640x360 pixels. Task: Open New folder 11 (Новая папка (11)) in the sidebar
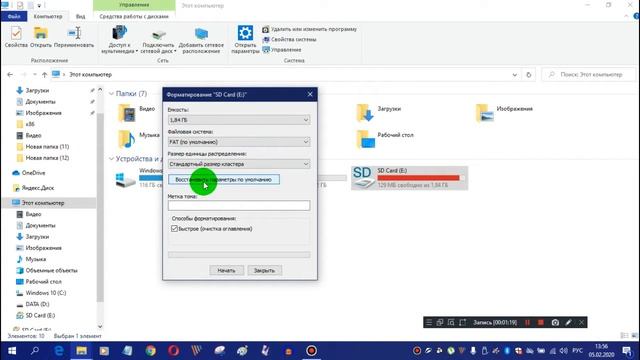(47, 147)
